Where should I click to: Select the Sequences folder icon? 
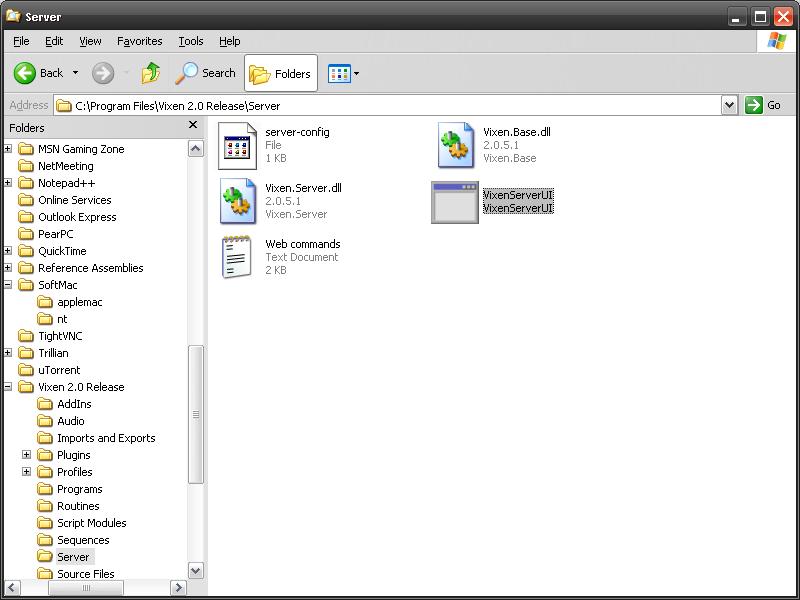click(45, 540)
